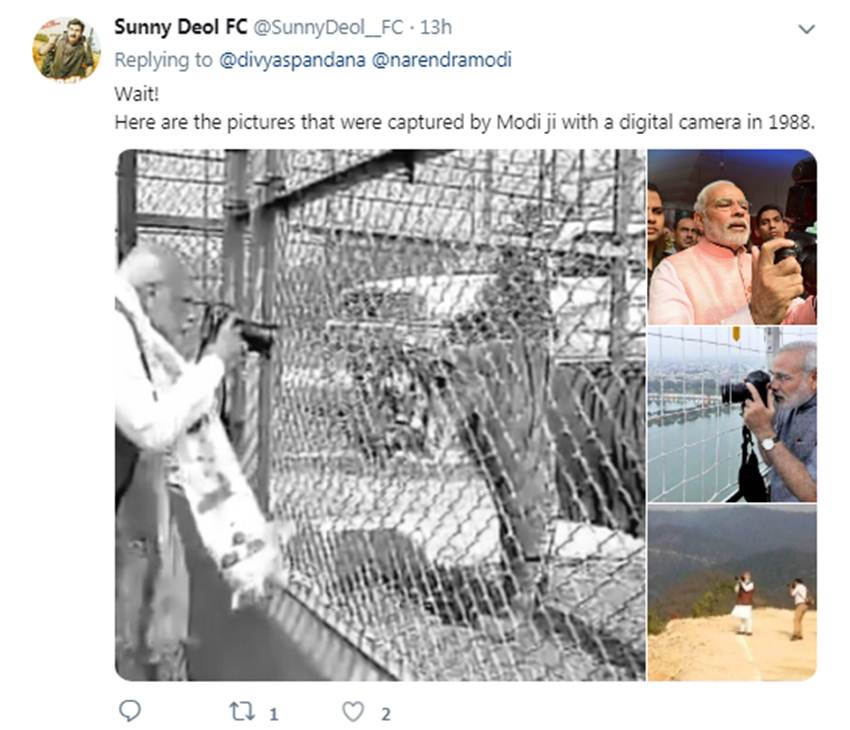This screenshot has height=730, width=850.
Task: Click the like count number 2
Action: [385, 713]
